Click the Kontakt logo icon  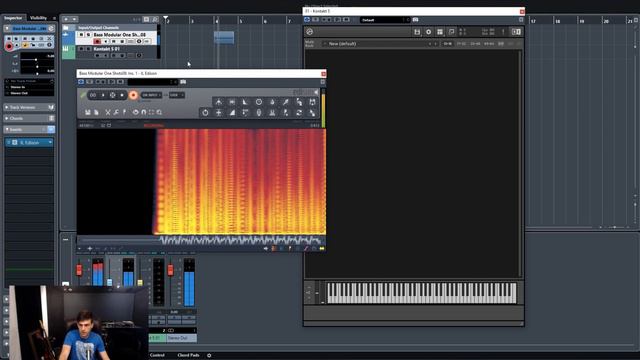click(x=309, y=32)
